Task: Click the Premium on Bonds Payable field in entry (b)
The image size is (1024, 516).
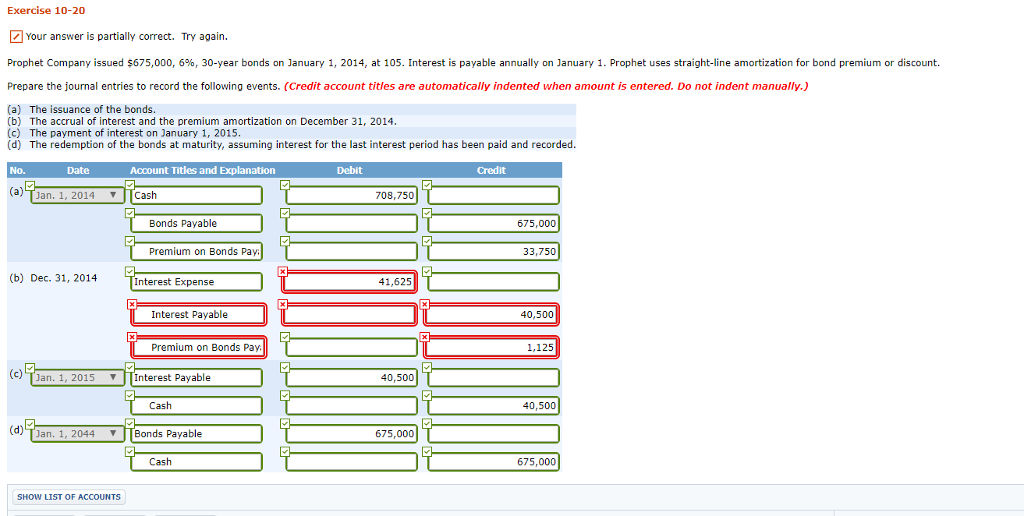Action: (x=199, y=347)
